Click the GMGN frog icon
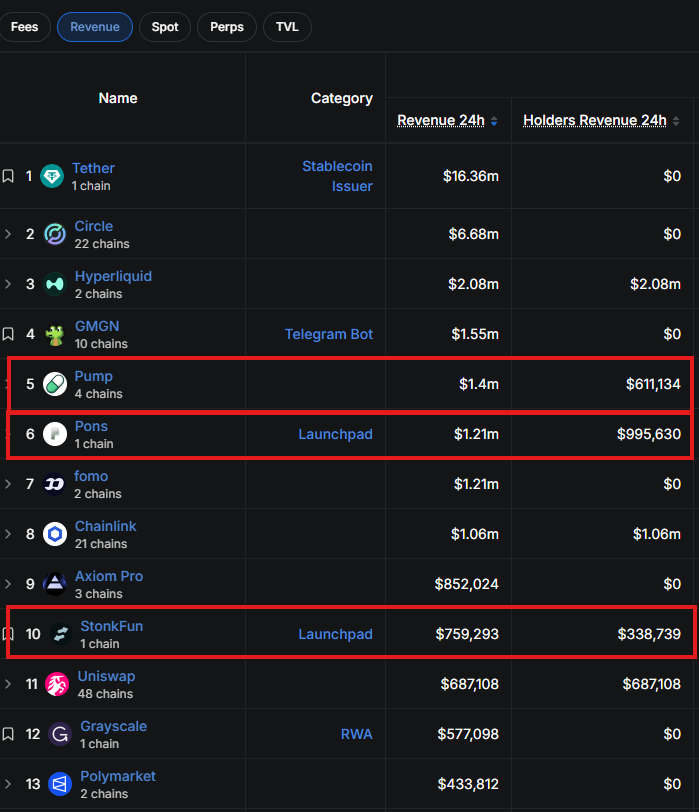The width and height of the screenshot is (699, 812). pyautogui.click(x=55, y=334)
